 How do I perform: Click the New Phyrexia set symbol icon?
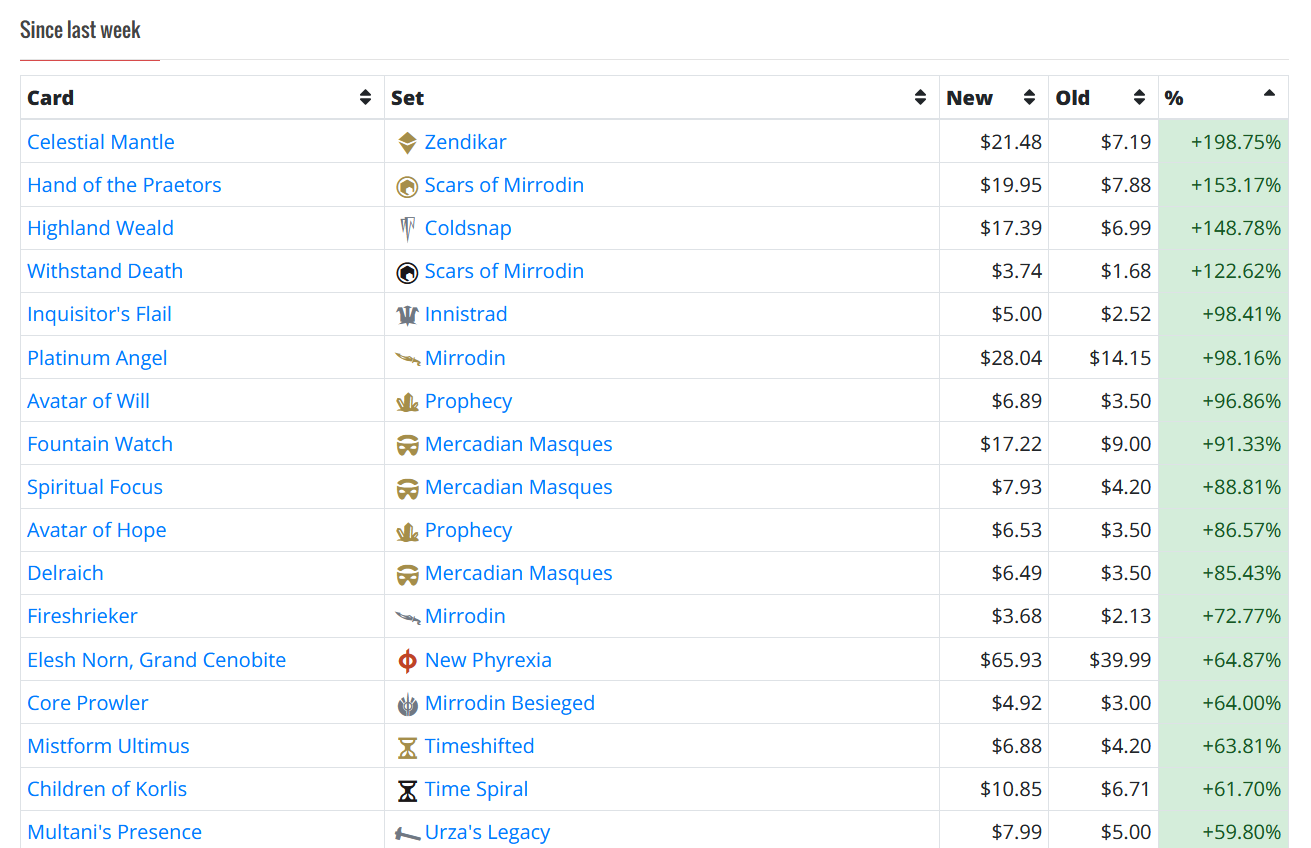click(407, 661)
